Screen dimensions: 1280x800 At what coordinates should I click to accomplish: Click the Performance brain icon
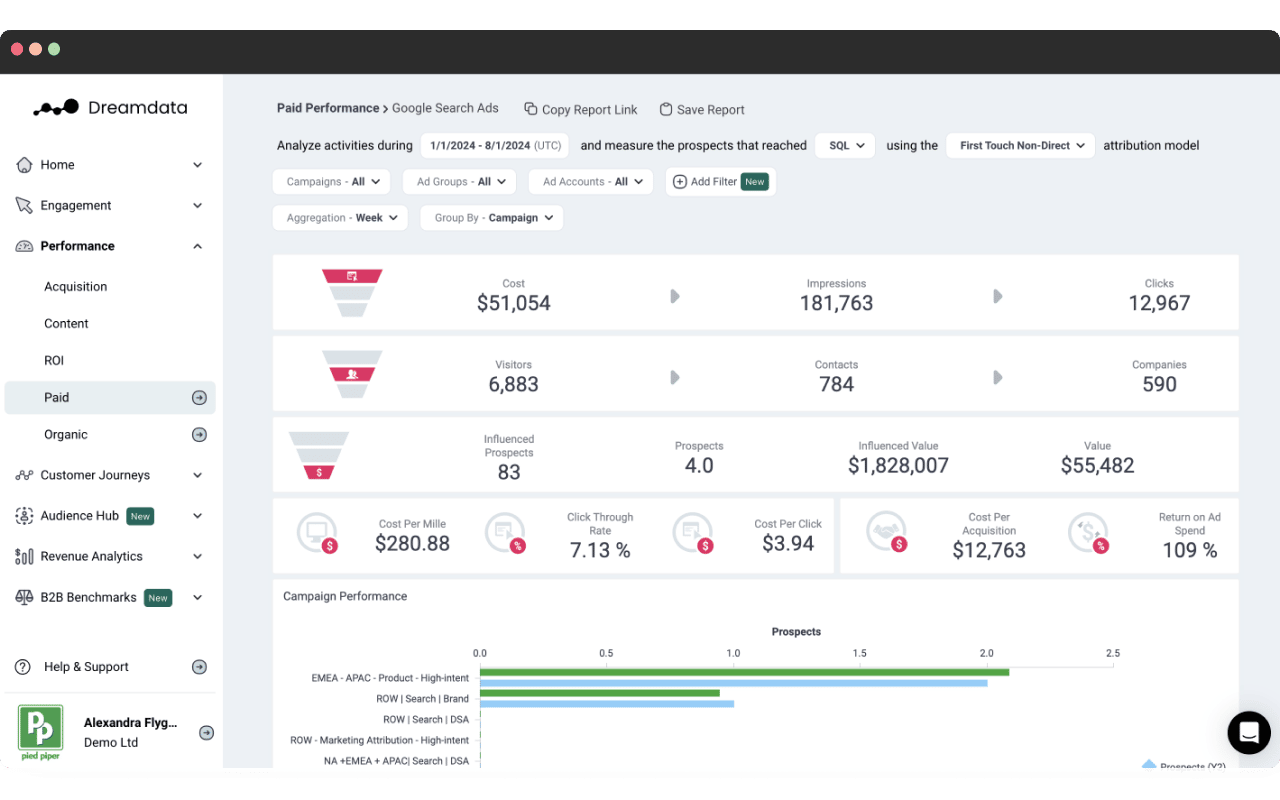point(25,245)
